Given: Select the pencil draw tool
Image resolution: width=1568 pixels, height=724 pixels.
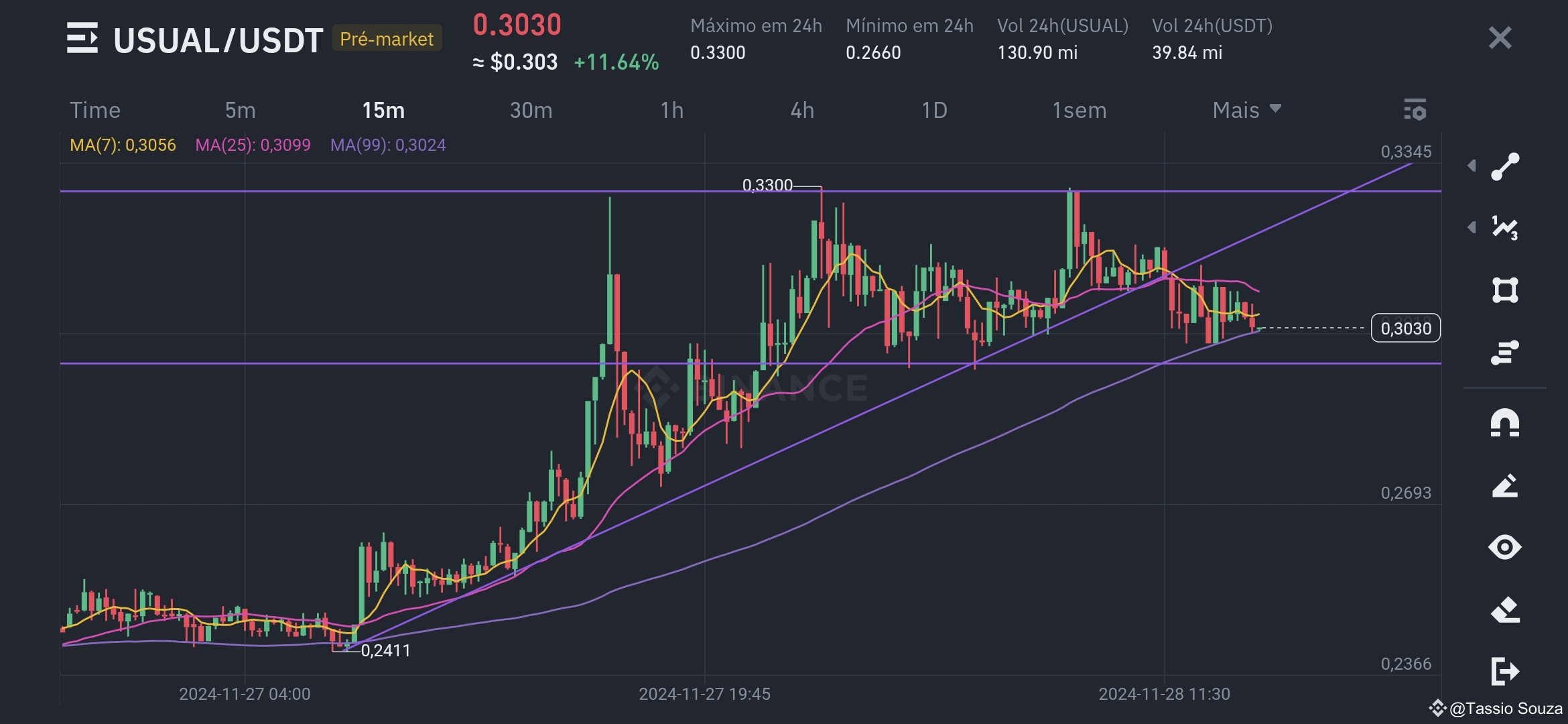Looking at the screenshot, I should (x=1505, y=485).
